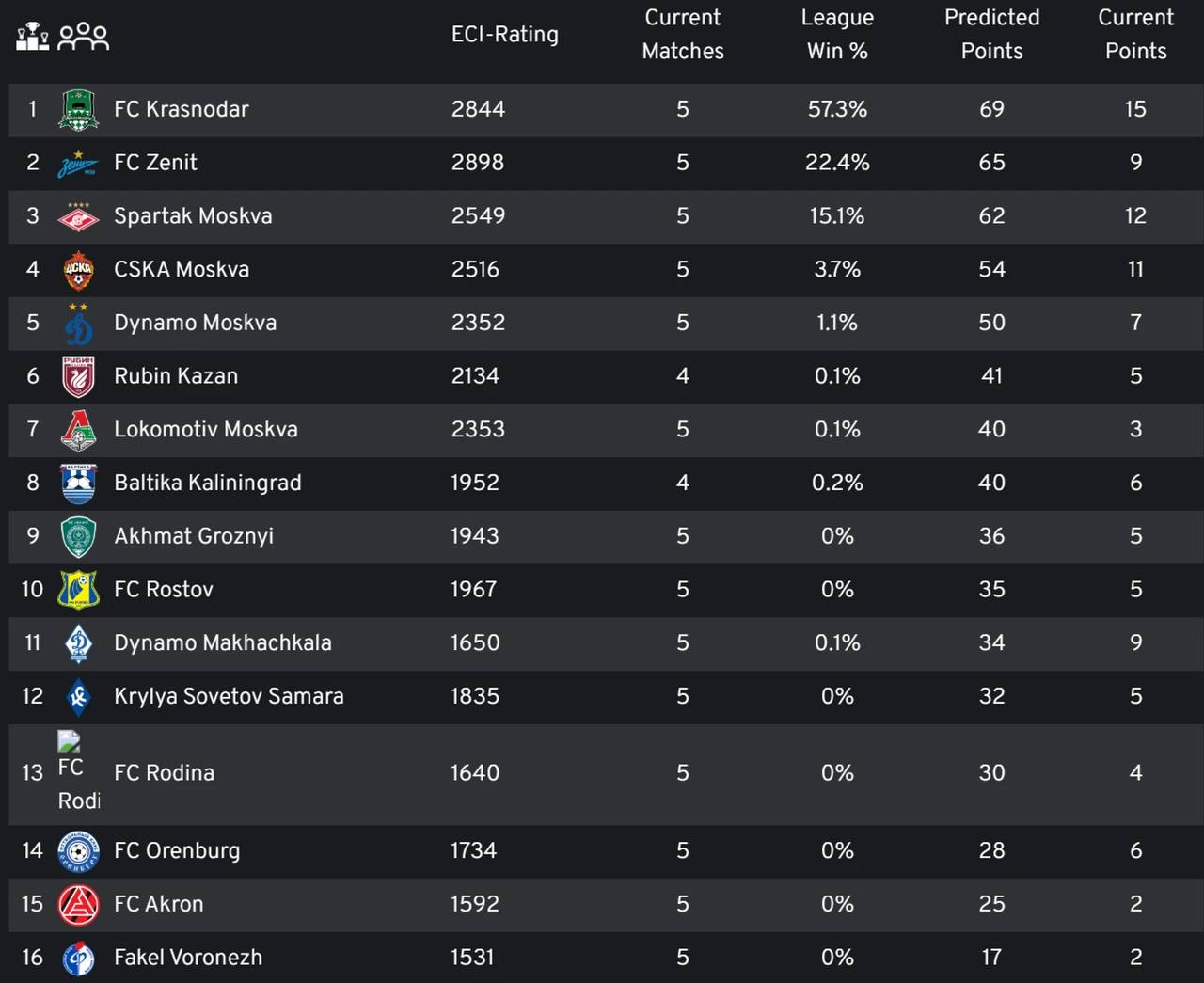1204x983 pixels.
Task: Sort by the ECI-Rating column header
Action: (505, 35)
